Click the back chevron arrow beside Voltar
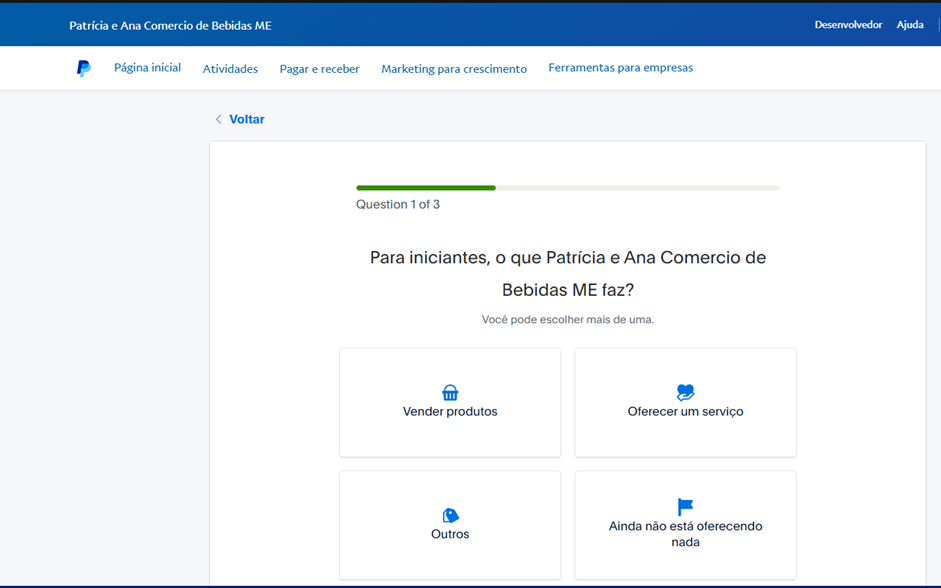Viewport: 941px width, 588px height. [218, 119]
